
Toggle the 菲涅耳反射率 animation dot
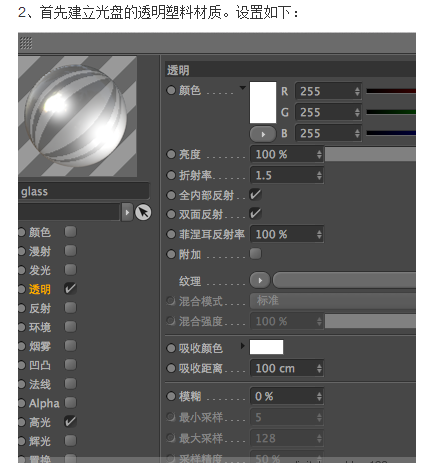tap(171, 234)
